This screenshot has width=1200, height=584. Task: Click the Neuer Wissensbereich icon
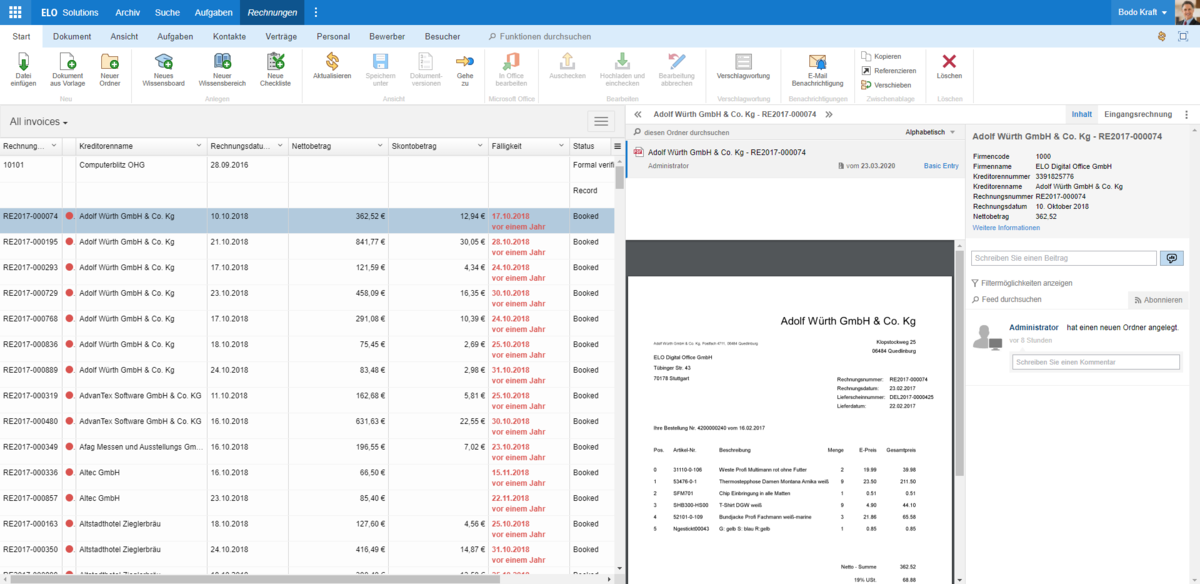click(222, 62)
